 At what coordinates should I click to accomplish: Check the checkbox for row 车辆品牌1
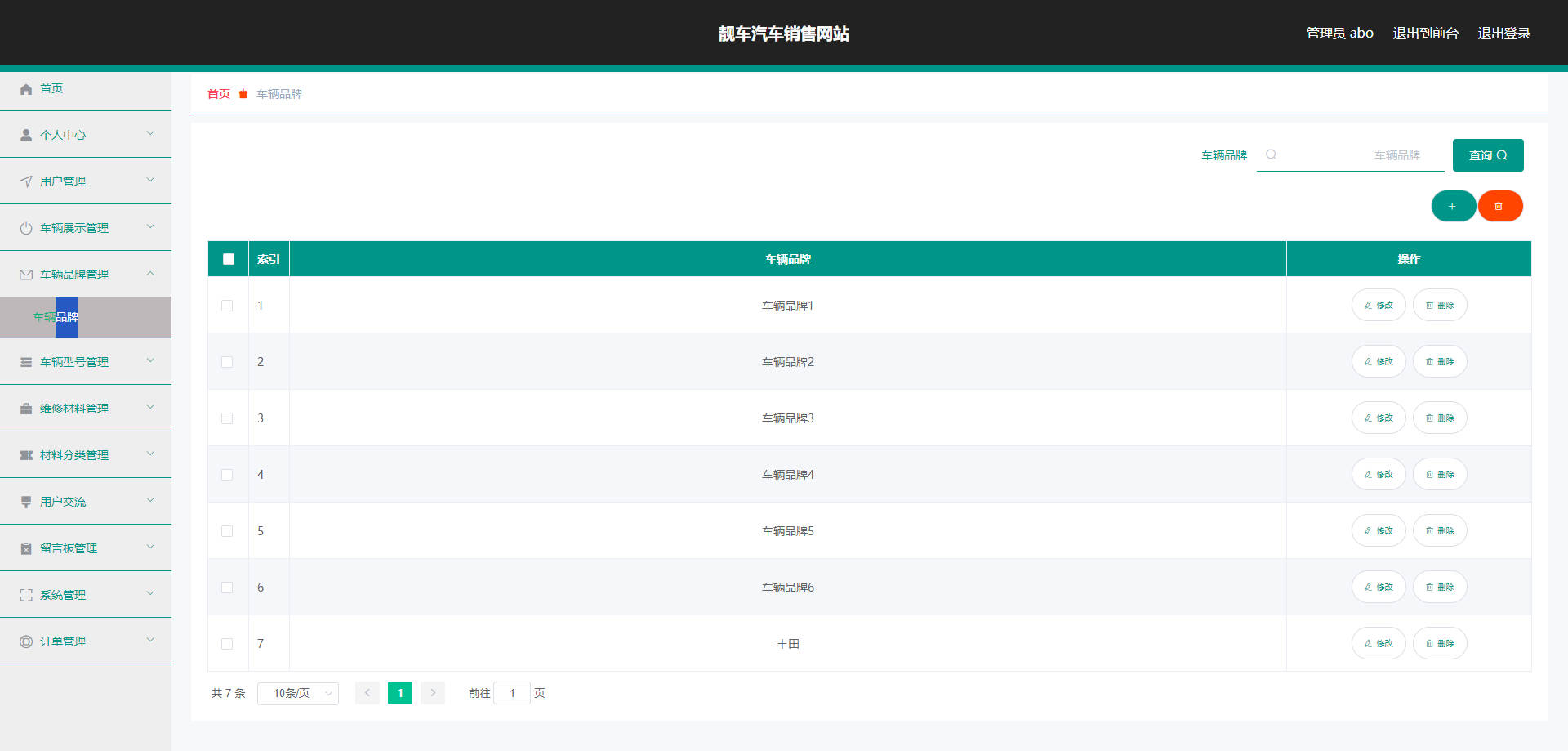coord(227,306)
